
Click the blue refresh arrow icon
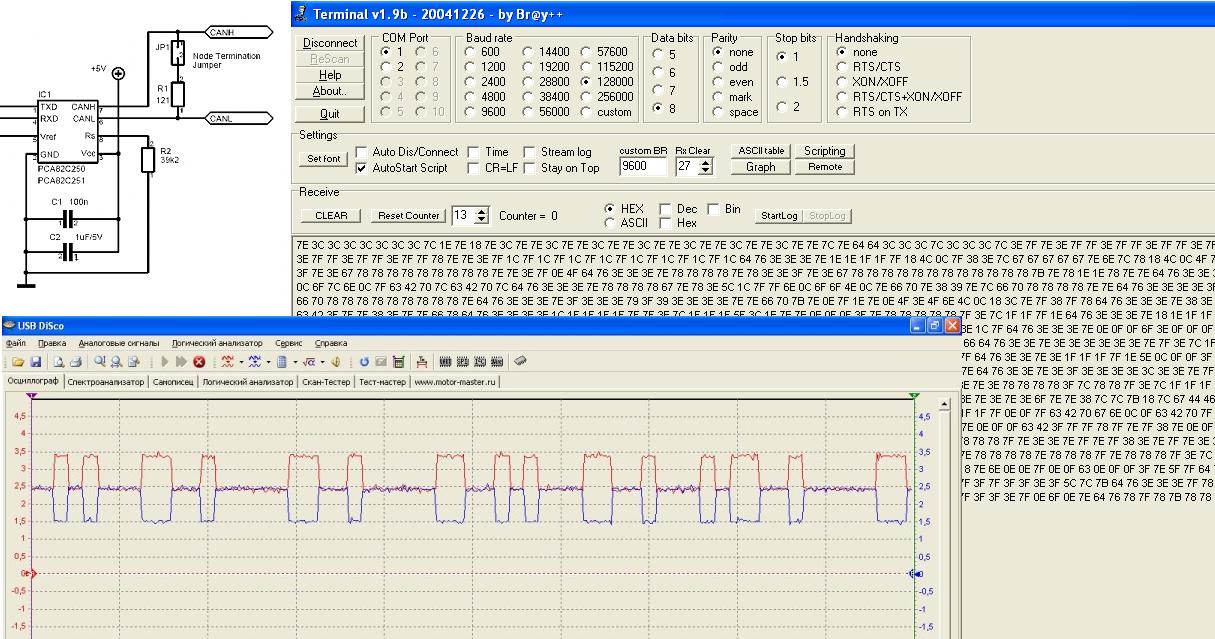coord(365,361)
